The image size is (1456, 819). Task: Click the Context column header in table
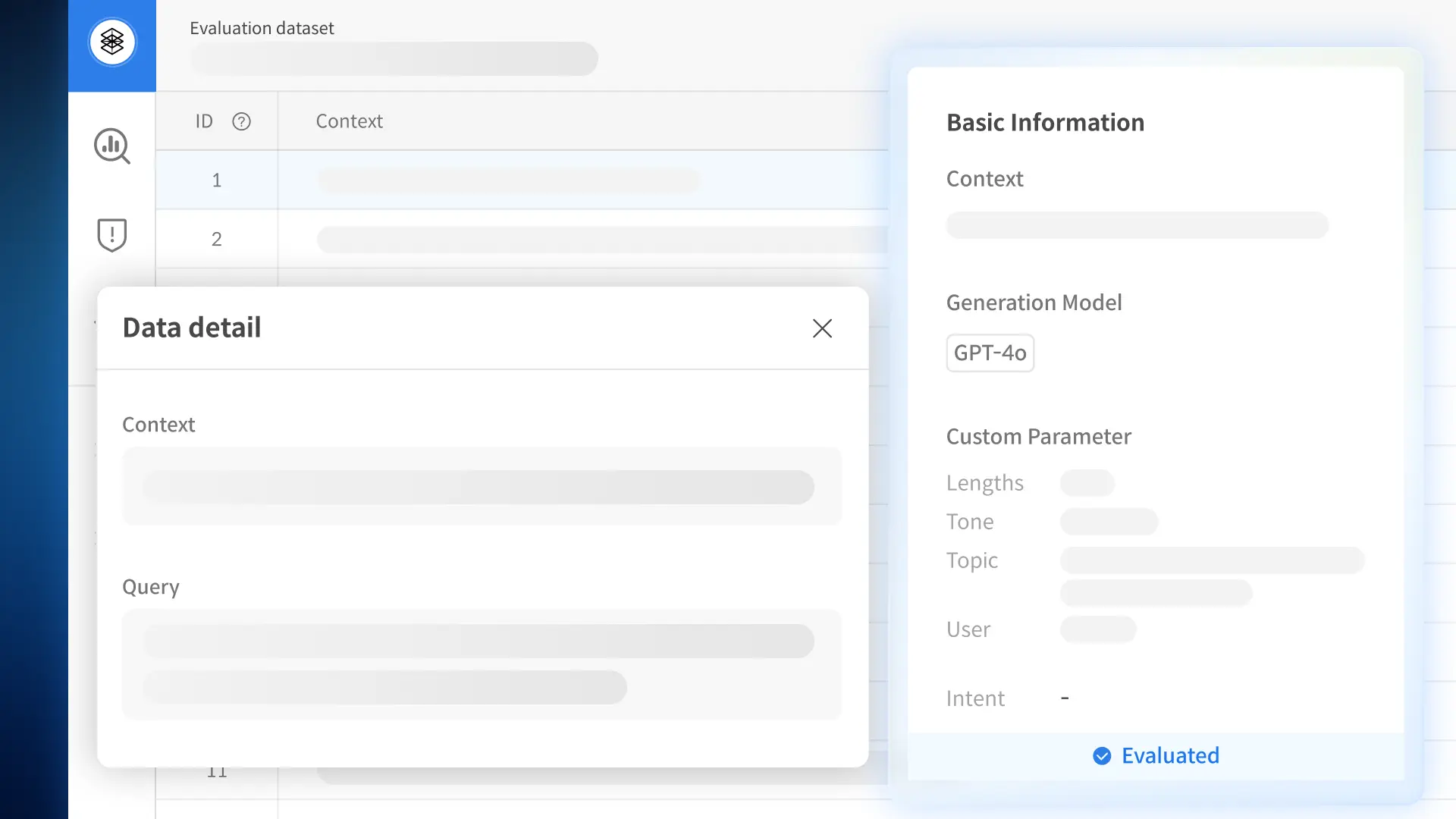click(349, 121)
